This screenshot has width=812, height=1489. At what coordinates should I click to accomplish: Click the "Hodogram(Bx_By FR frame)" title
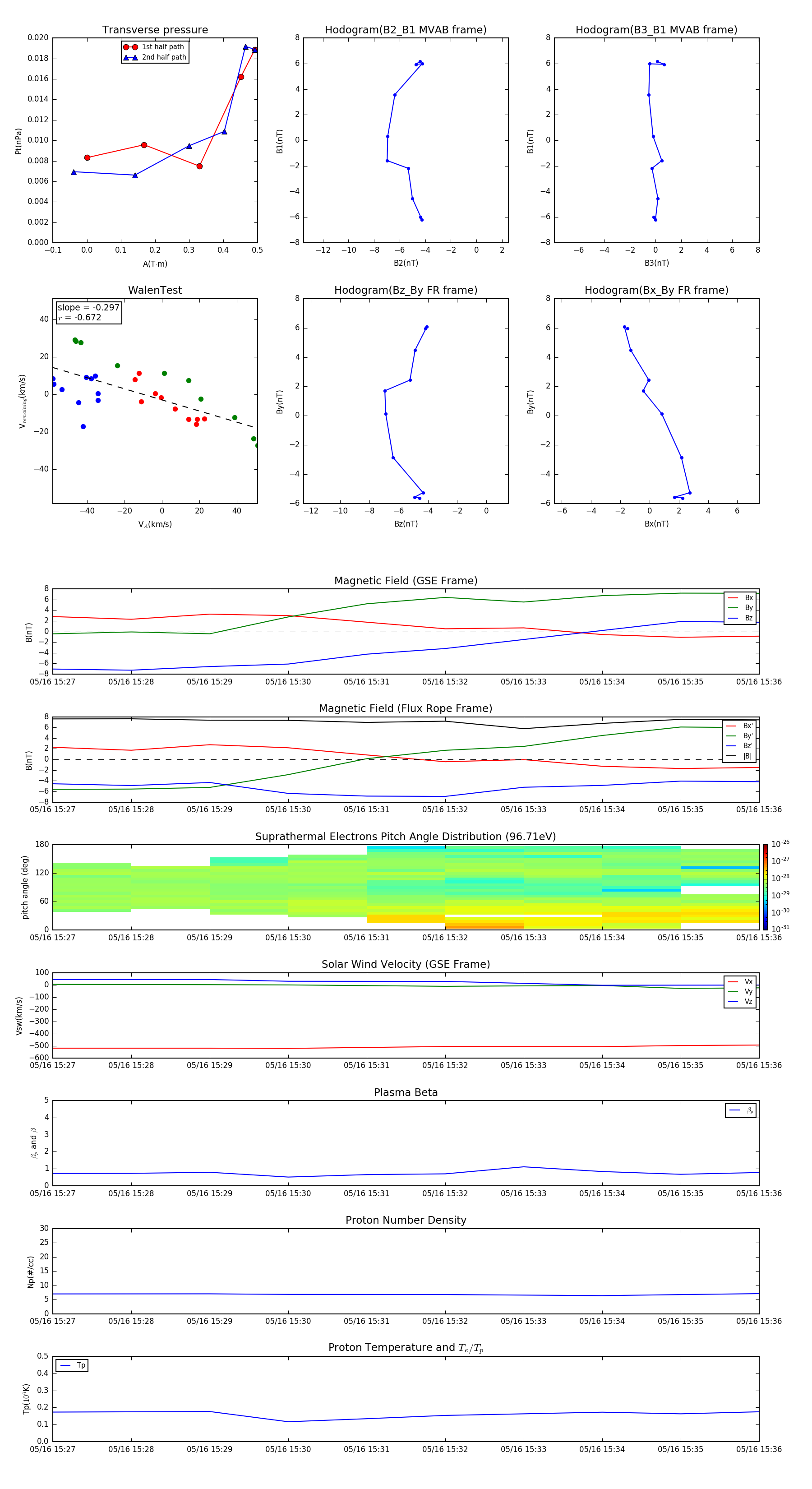(x=656, y=290)
